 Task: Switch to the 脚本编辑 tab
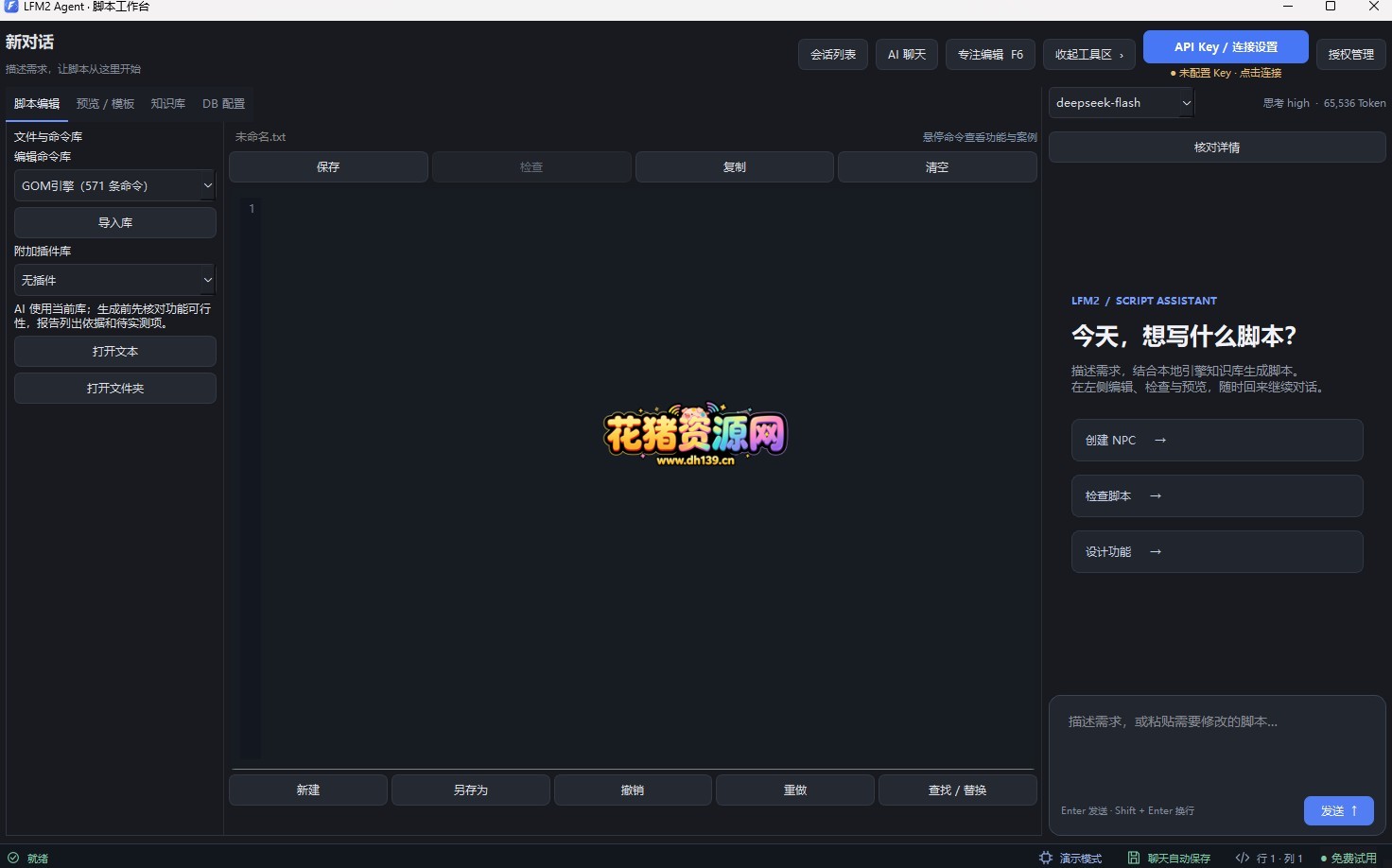37,104
